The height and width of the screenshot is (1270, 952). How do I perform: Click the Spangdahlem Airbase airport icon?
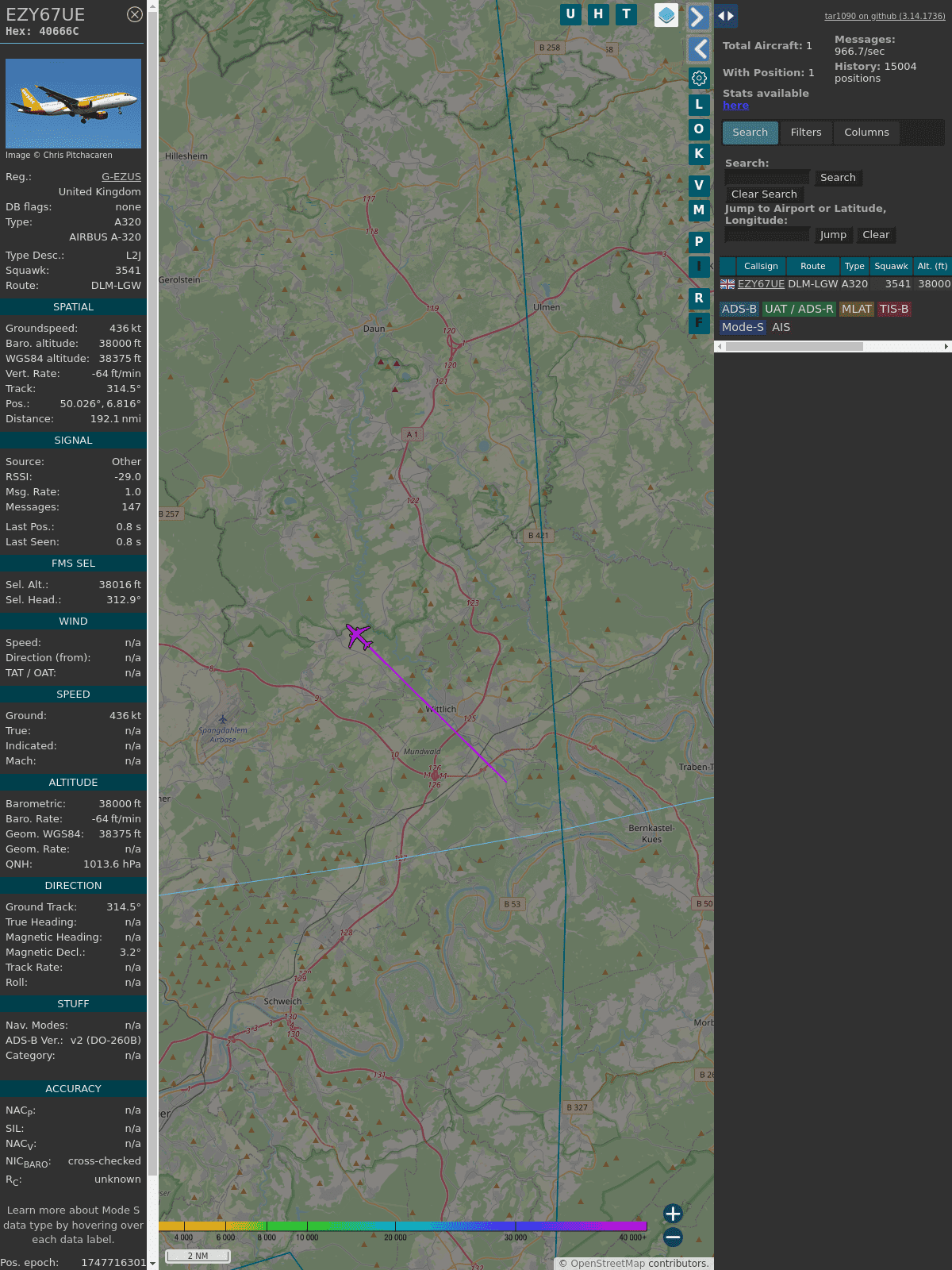(x=223, y=719)
